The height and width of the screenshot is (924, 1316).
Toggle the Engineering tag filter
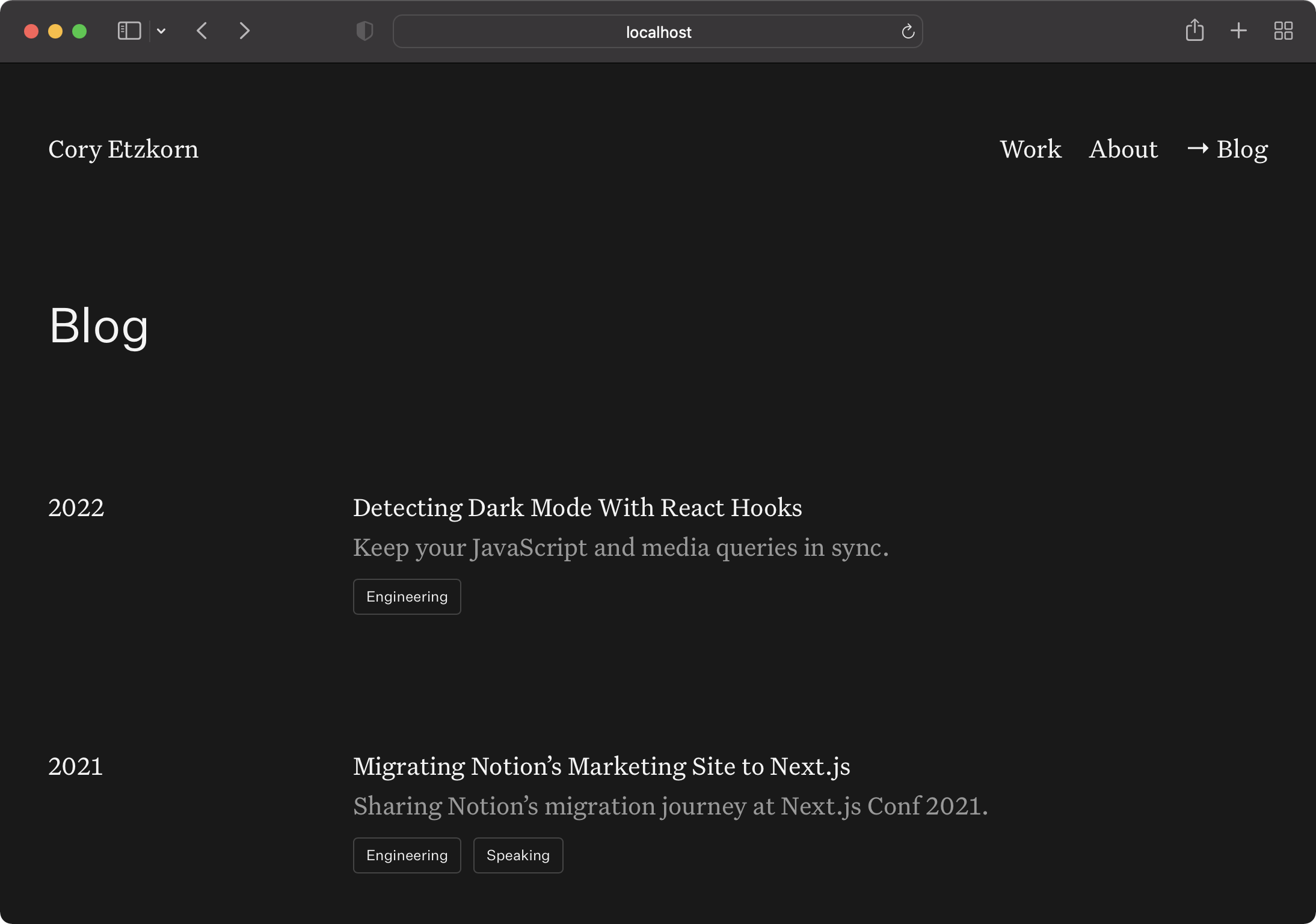[406, 596]
